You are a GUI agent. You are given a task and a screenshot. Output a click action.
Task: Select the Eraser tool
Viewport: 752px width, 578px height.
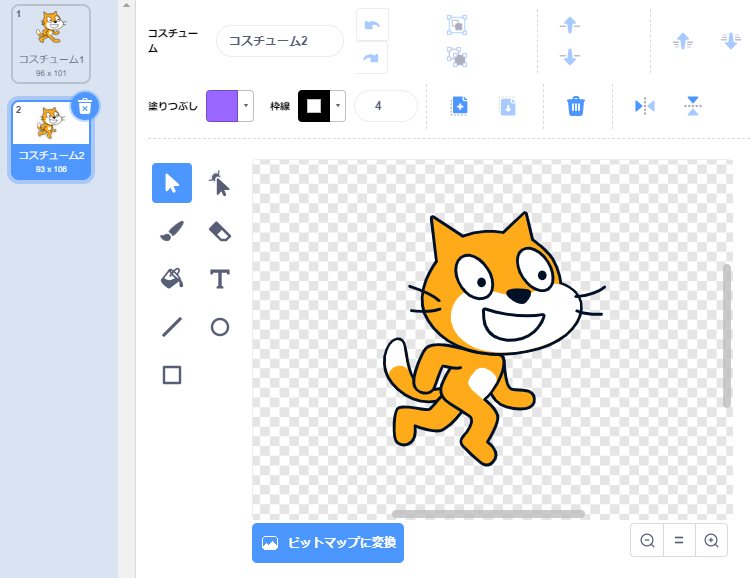220,231
